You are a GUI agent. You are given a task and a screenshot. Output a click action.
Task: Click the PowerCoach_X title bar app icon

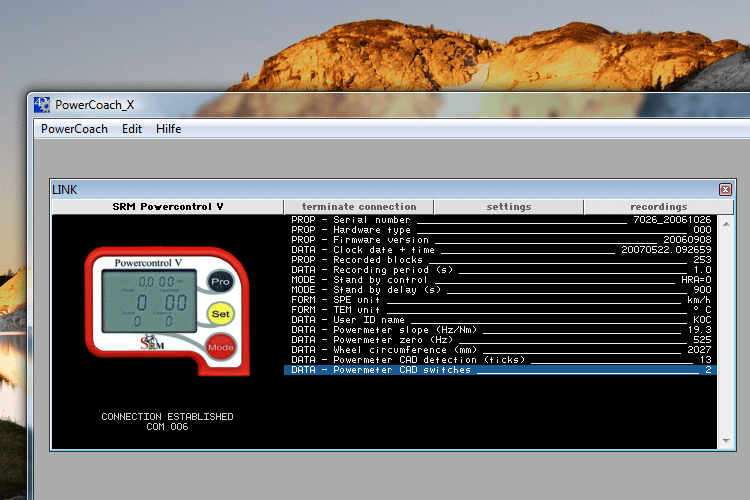42,104
